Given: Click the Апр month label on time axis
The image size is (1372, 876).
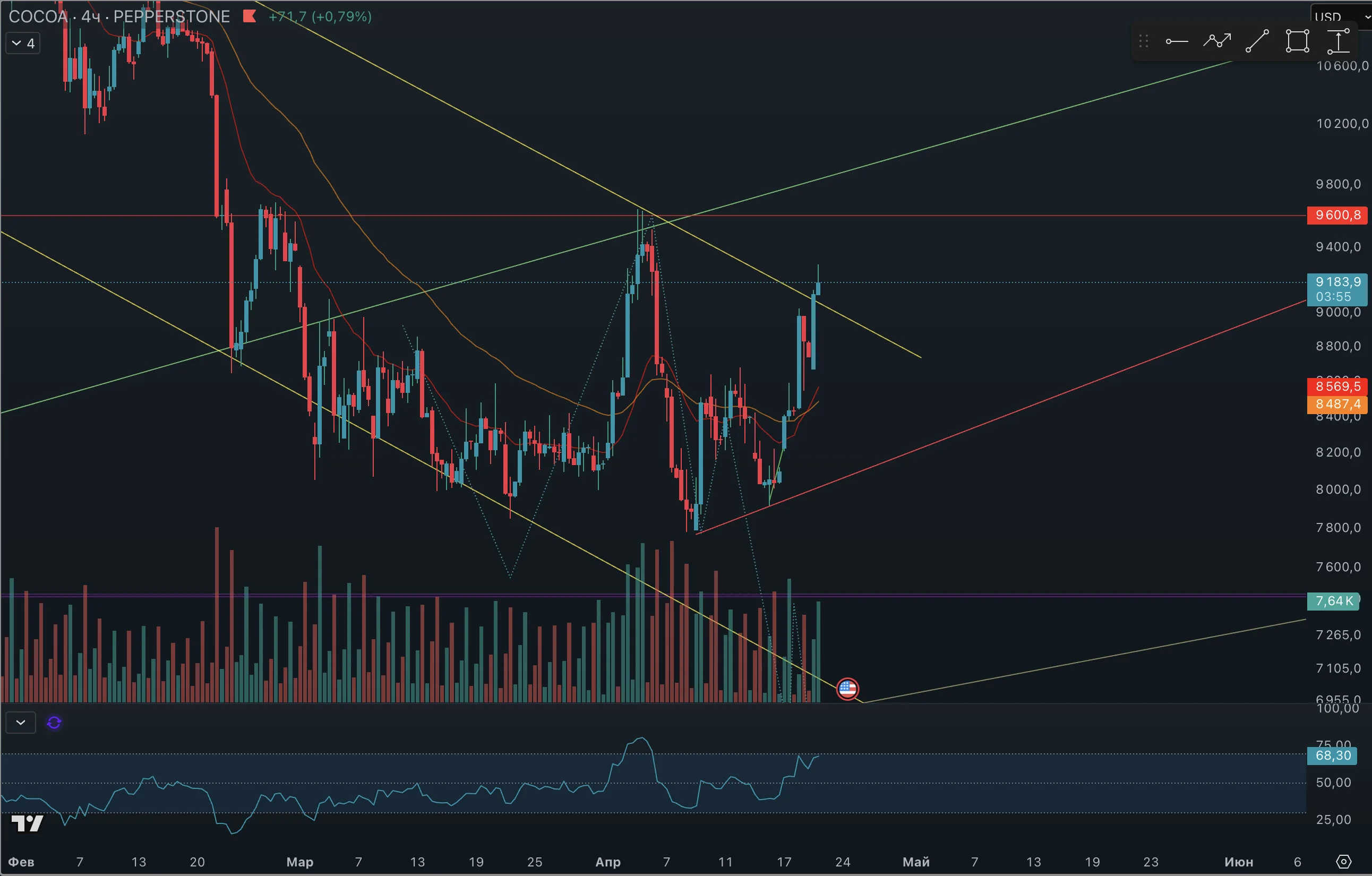Looking at the screenshot, I should [608, 862].
